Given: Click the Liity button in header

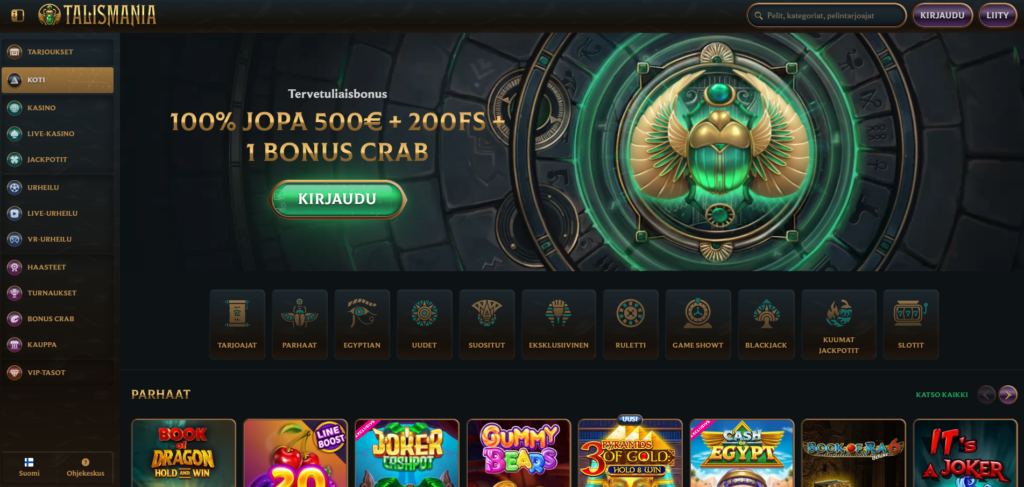Looking at the screenshot, I should [x=997, y=15].
